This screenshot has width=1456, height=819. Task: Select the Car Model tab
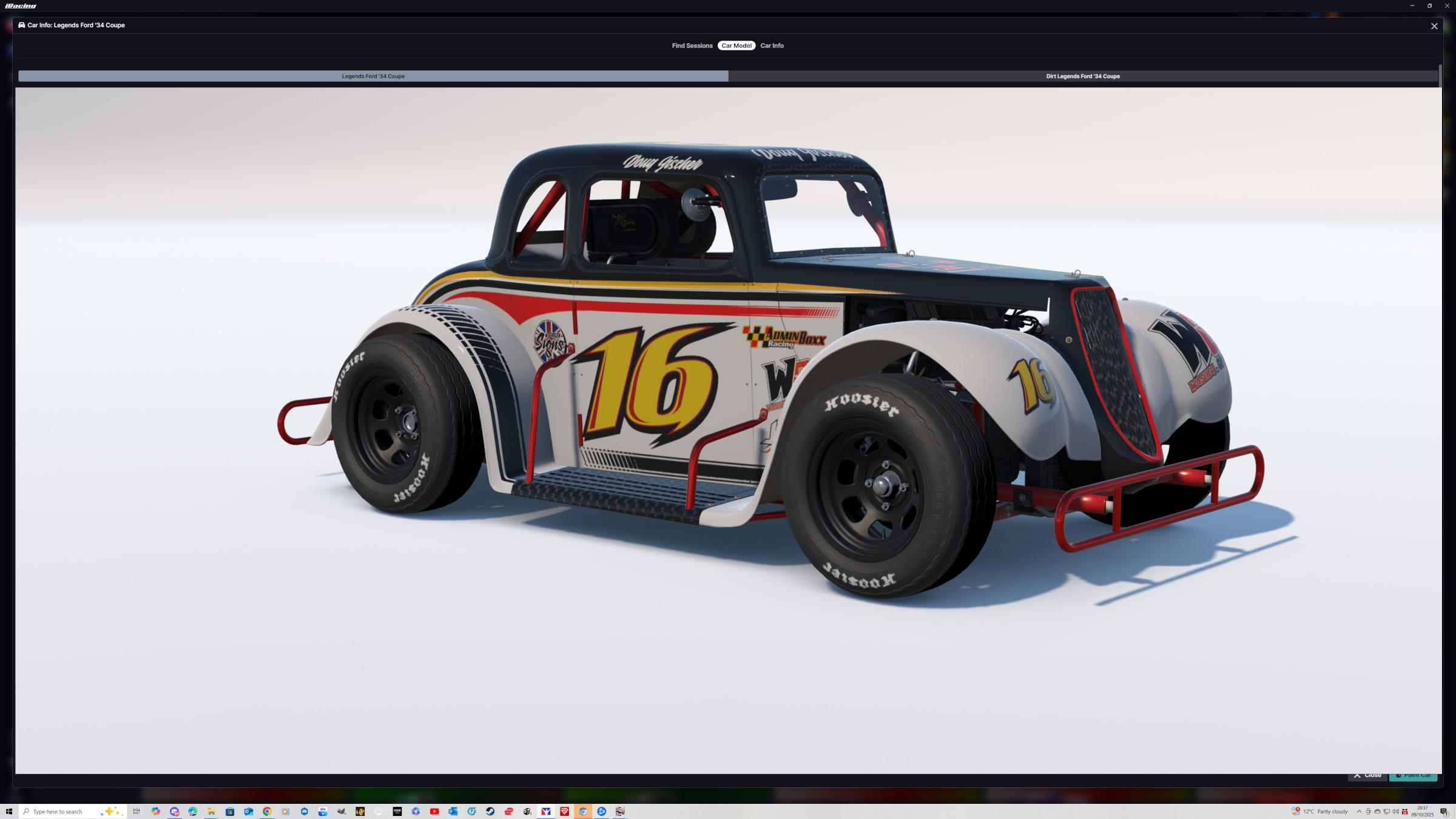click(x=736, y=45)
